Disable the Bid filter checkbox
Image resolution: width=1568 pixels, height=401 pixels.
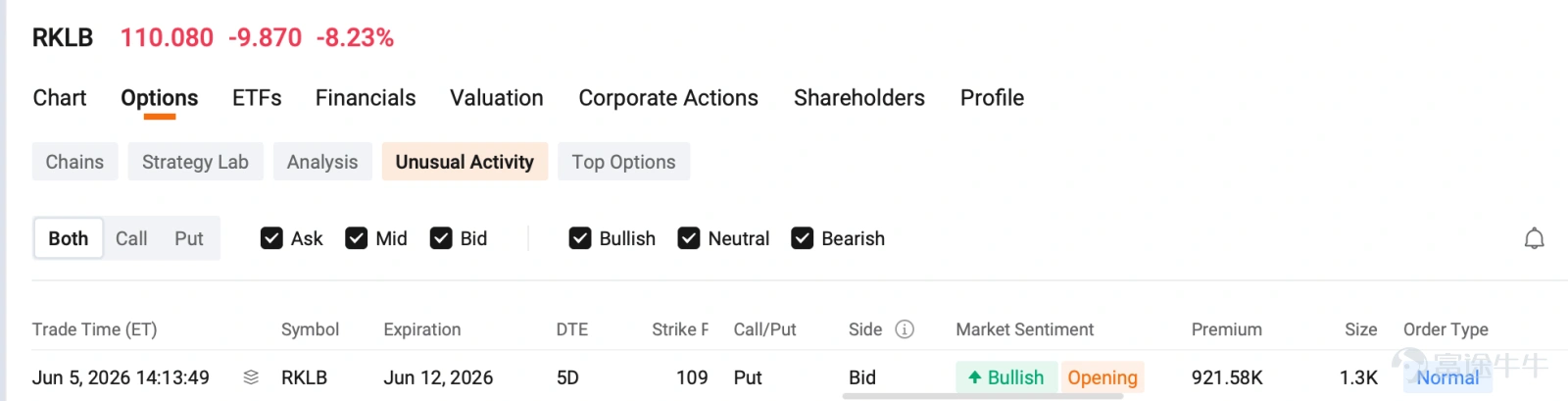click(441, 238)
